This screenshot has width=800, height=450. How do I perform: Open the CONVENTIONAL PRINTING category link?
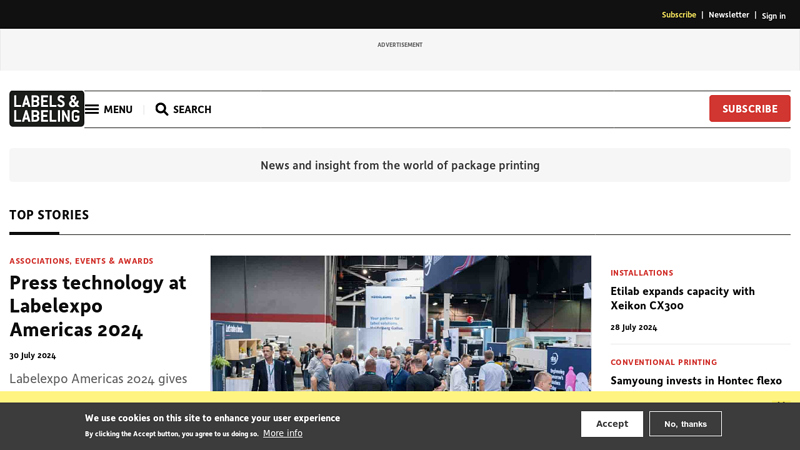664,362
